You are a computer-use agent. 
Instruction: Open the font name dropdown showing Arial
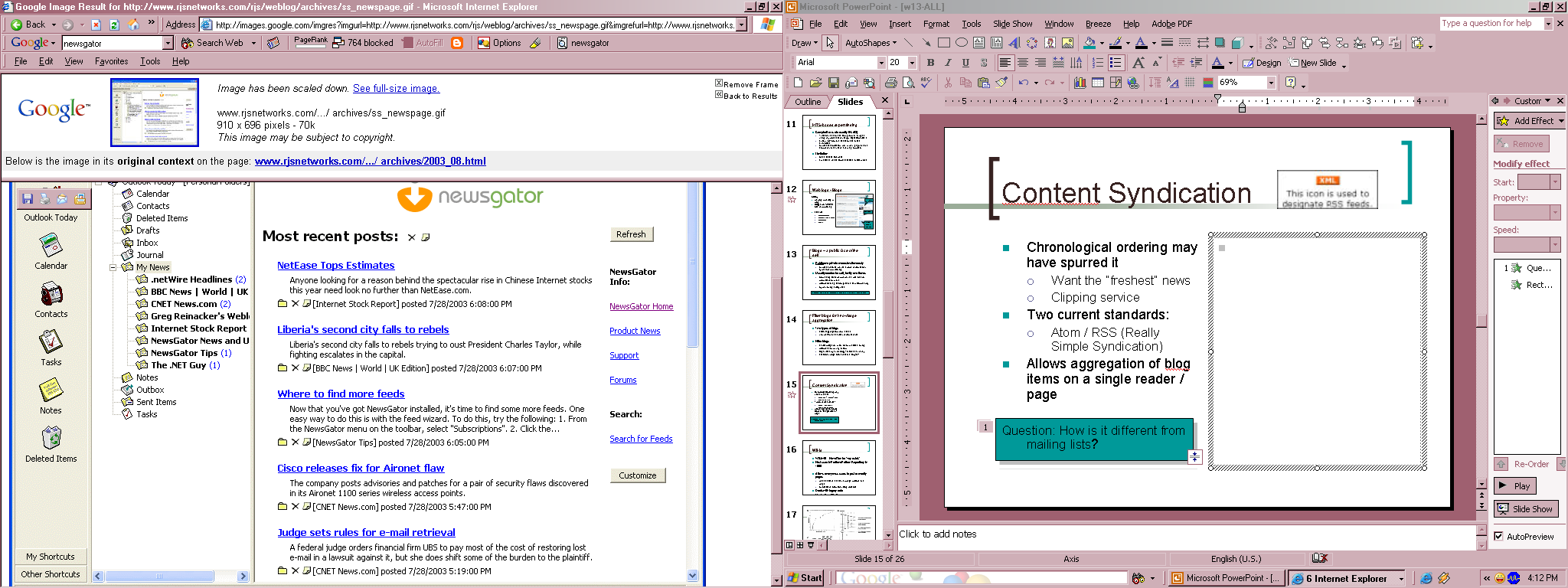tap(881, 63)
